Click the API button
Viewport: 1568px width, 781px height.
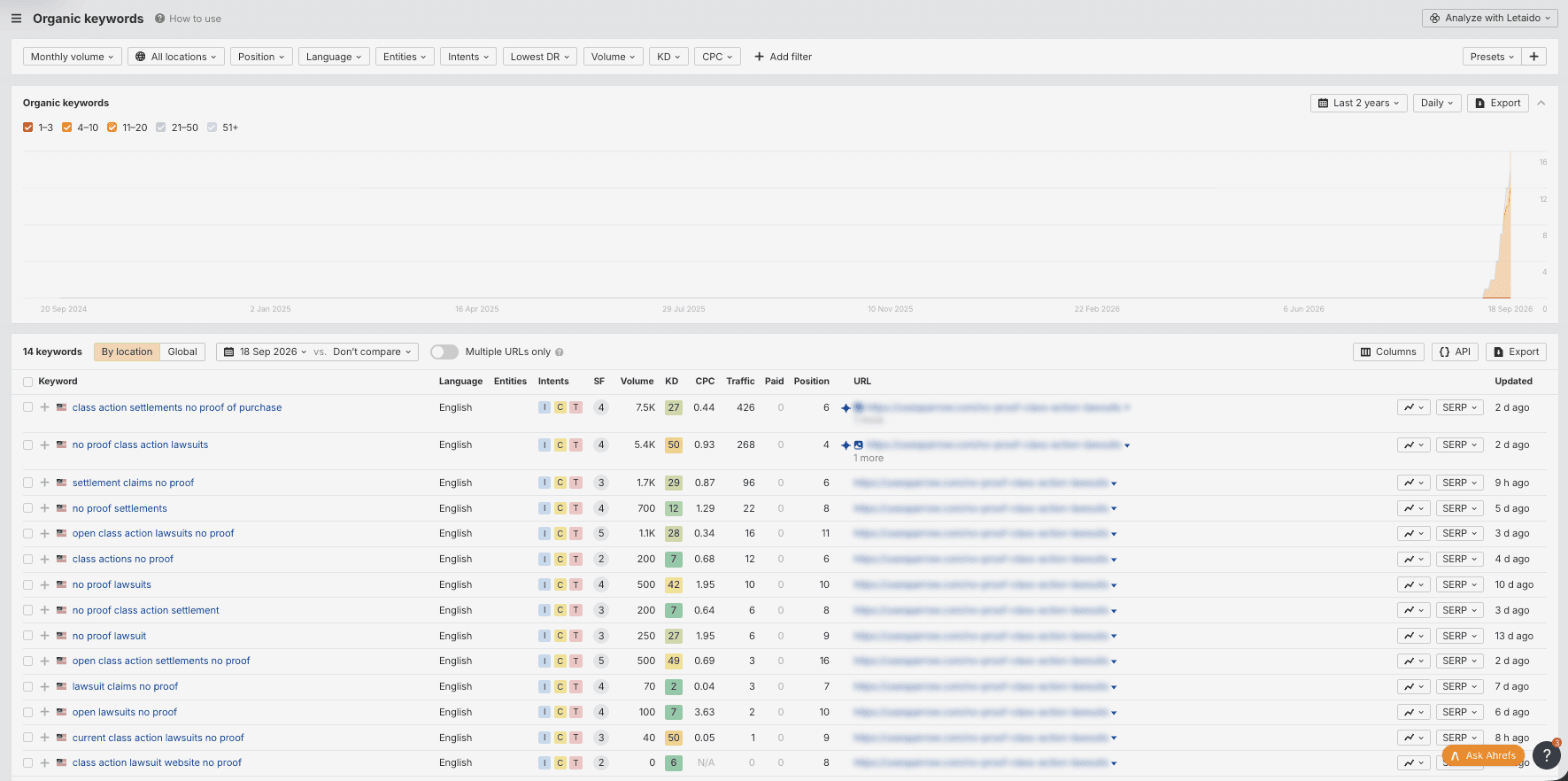pos(1455,352)
